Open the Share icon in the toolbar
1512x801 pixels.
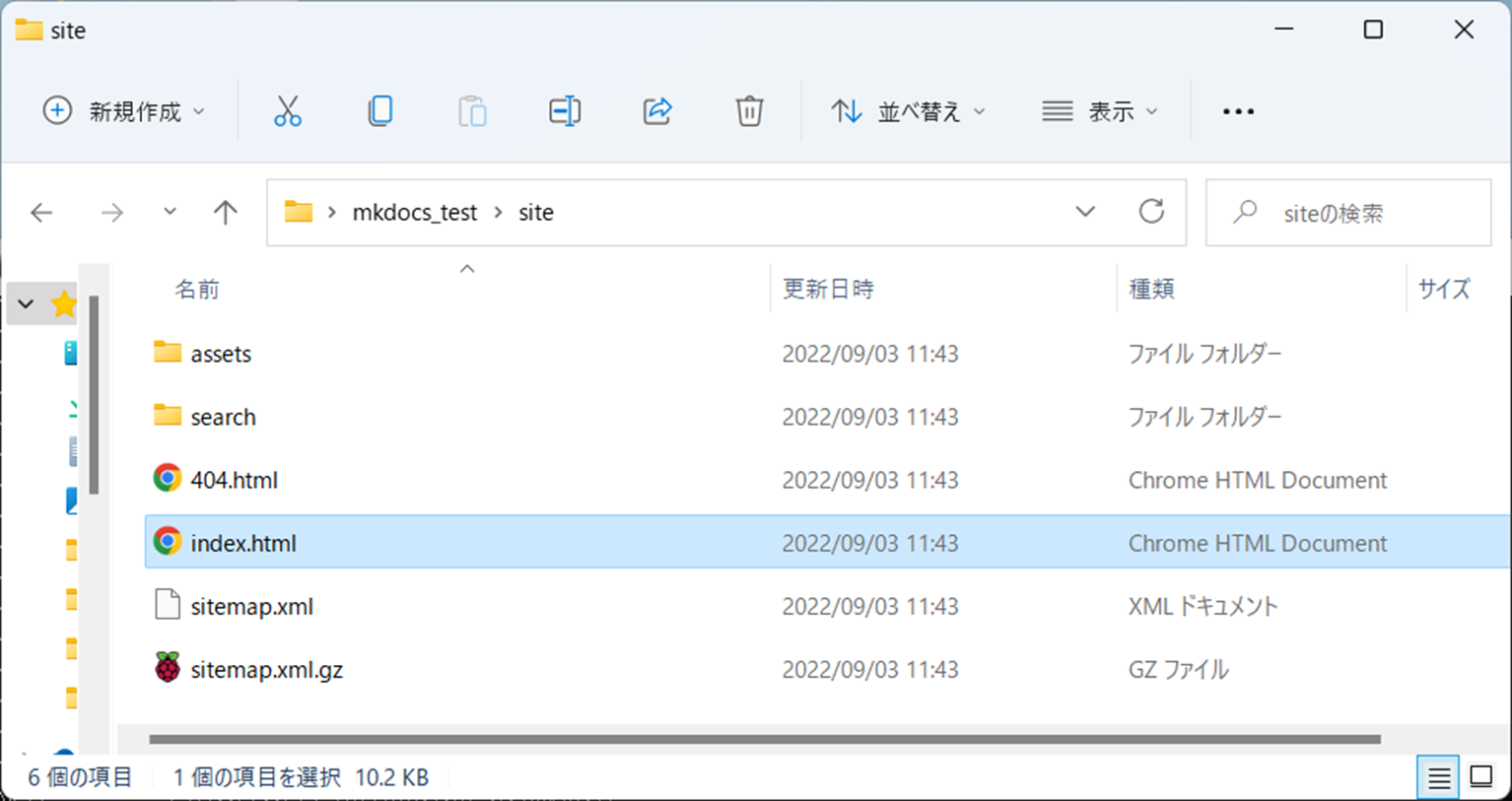tap(656, 110)
